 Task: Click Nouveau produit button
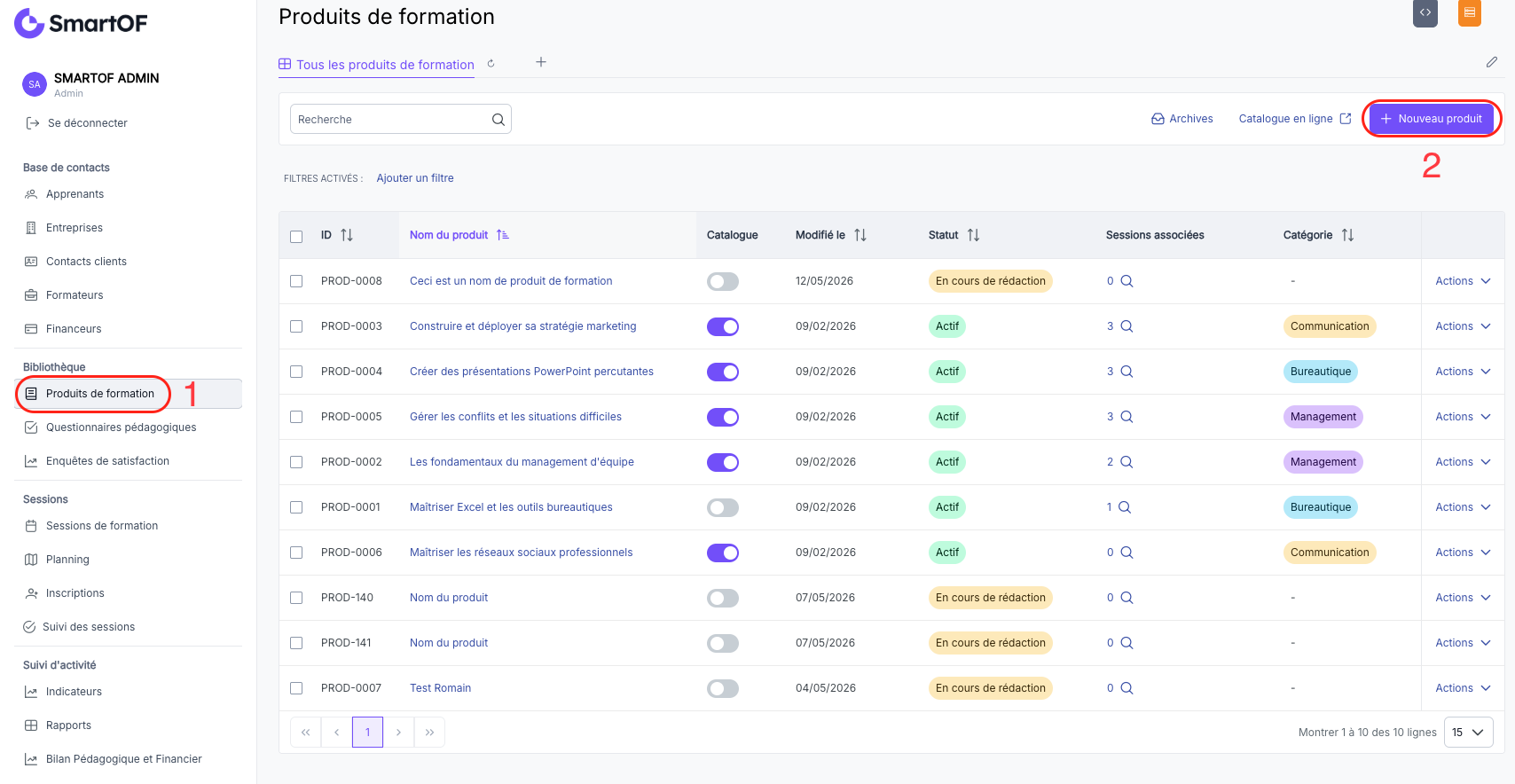1432,119
